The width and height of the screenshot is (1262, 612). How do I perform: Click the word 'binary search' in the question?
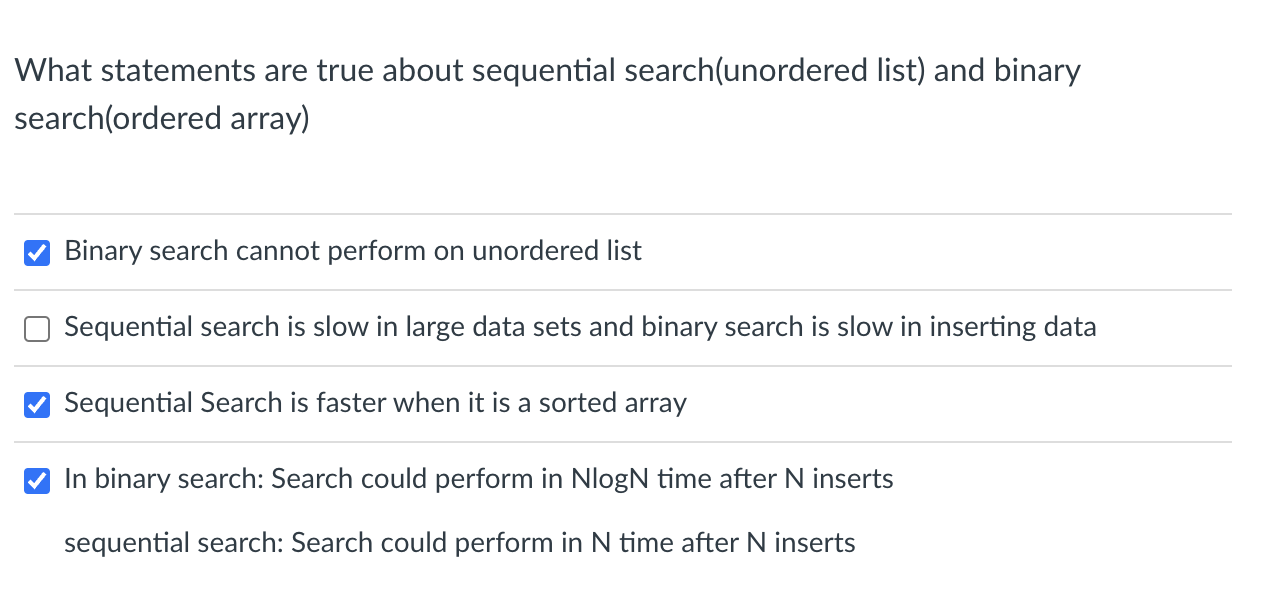1037,70
